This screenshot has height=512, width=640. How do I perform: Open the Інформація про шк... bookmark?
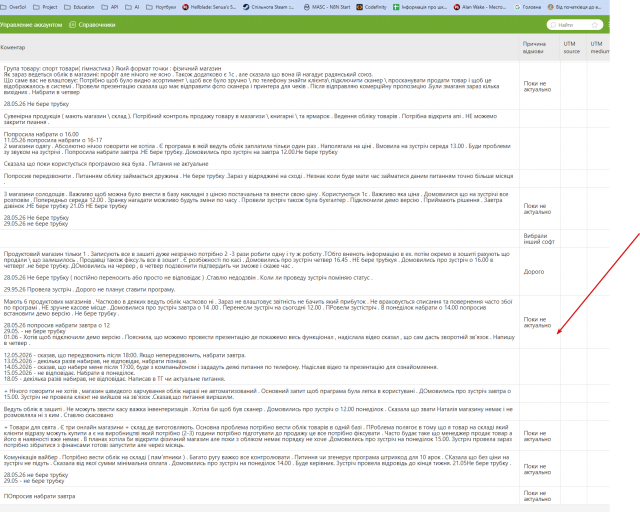coord(420,7)
